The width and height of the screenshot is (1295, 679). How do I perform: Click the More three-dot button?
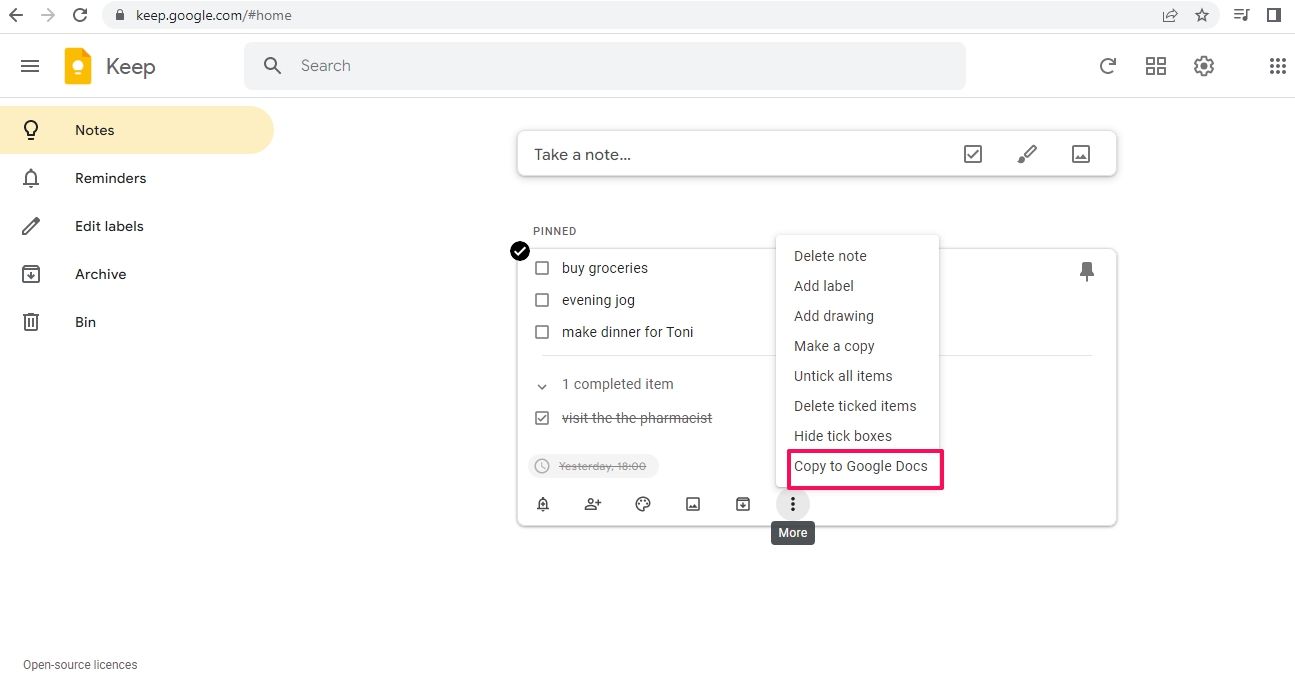(x=793, y=504)
